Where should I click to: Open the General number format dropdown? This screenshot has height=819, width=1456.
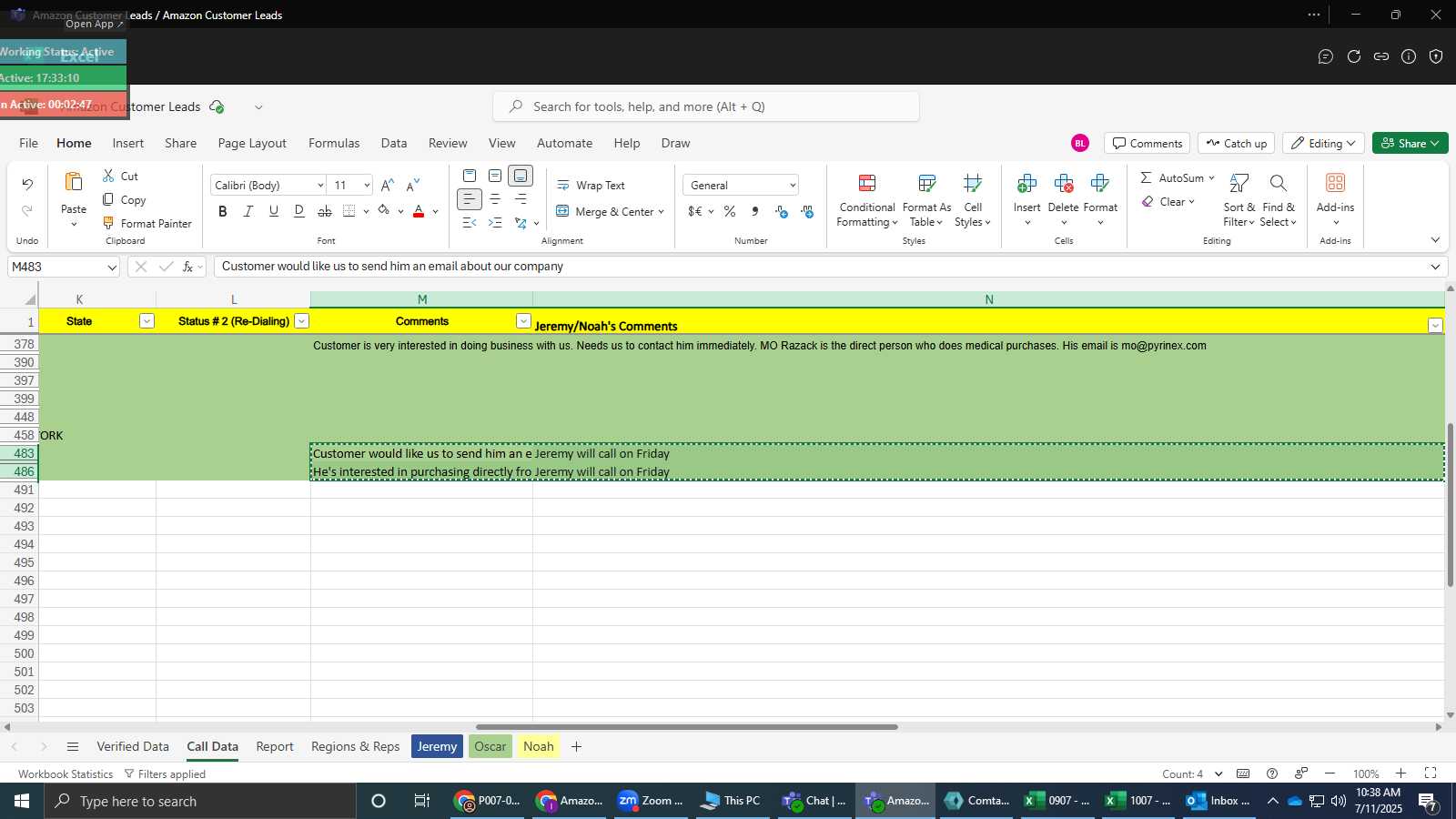pyautogui.click(x=793, y=186)
